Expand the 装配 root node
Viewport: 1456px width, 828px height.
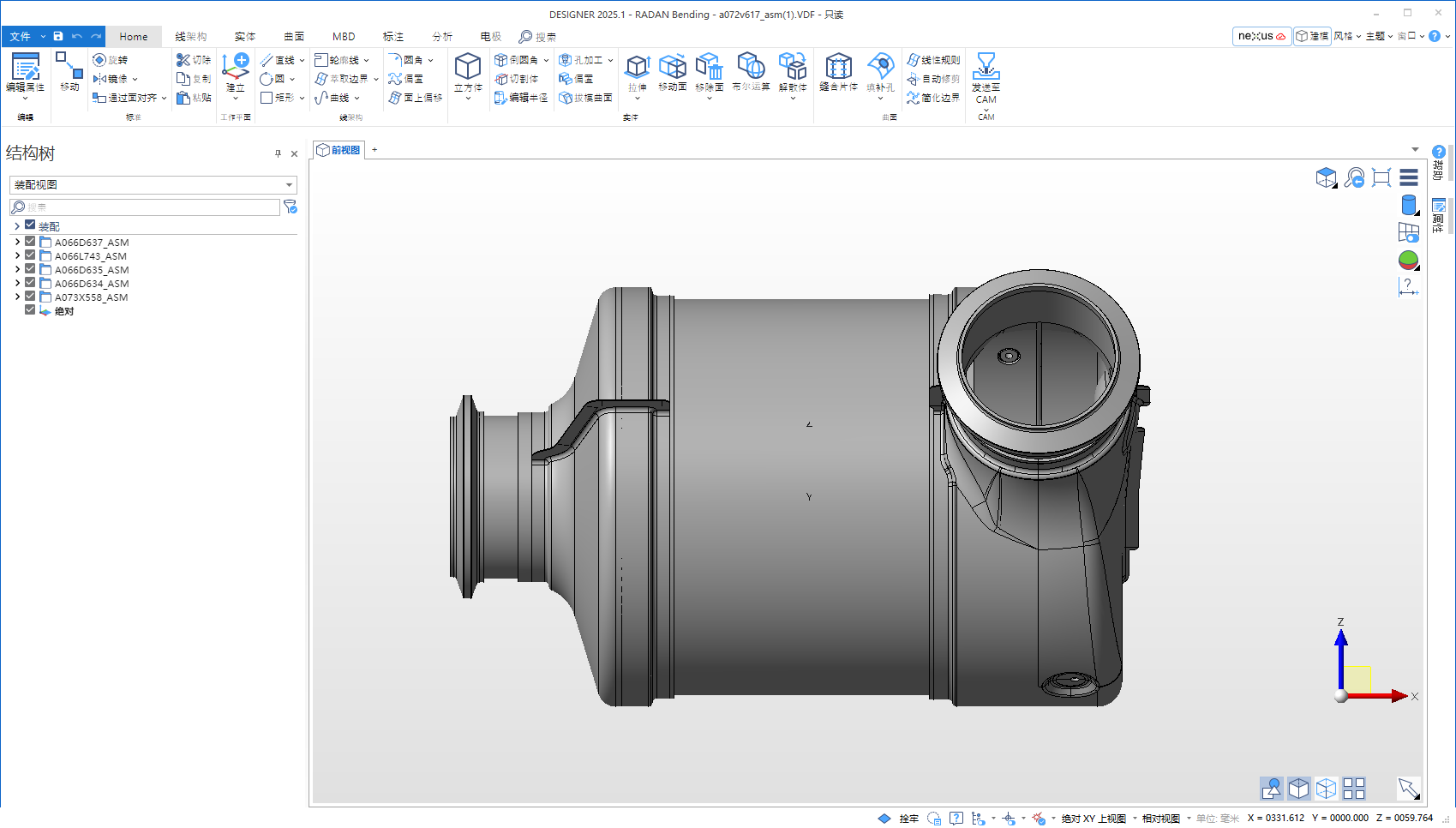17,226
